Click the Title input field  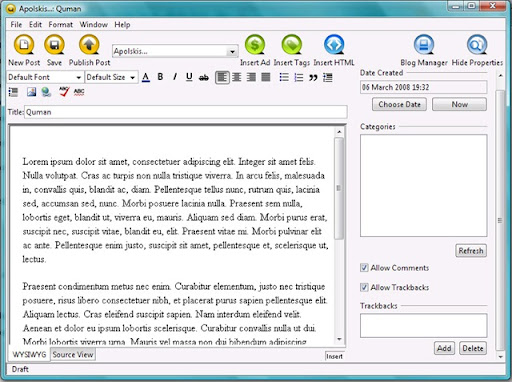(186, 112)
